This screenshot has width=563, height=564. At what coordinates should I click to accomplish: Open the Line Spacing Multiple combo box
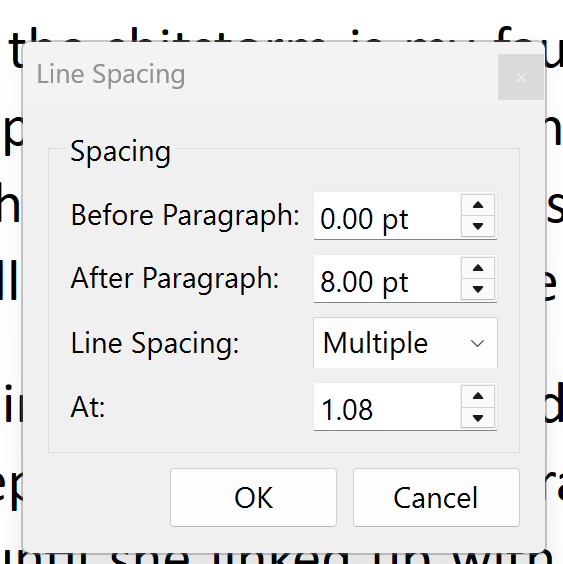(x=405, y=343)
